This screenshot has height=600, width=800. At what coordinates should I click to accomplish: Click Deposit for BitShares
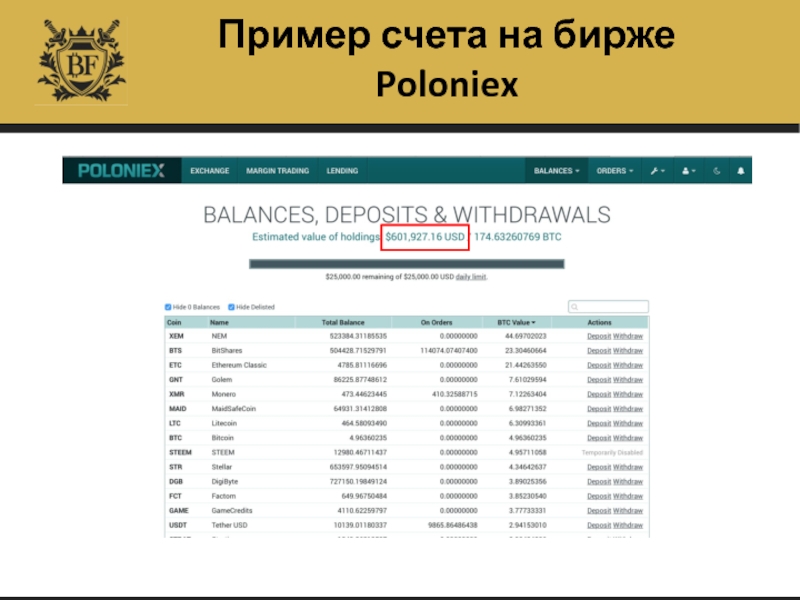point(599,351)
